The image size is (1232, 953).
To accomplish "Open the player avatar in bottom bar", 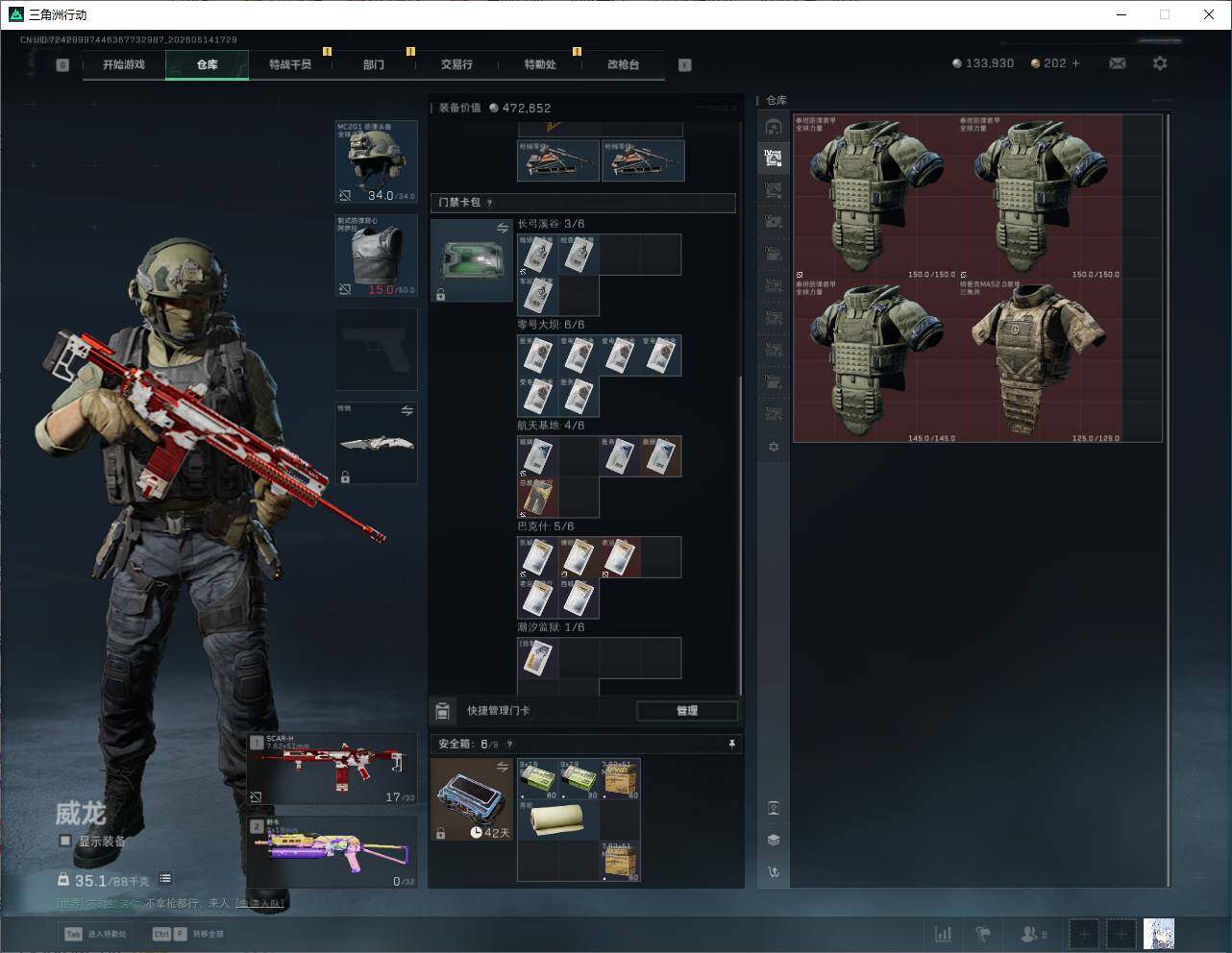I will click(x=1159, y=934).
